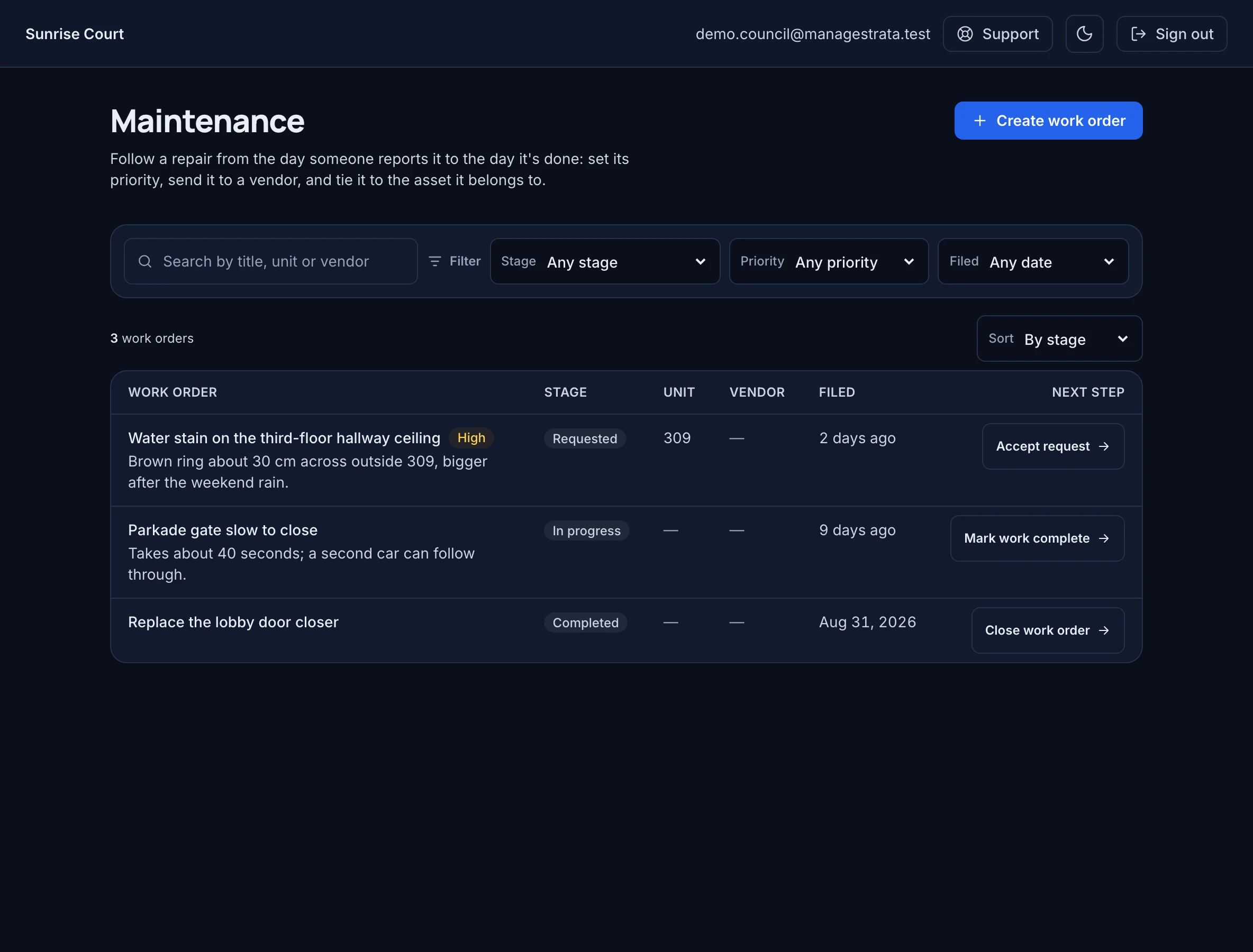This screenshot has height=952, width=1253.
Task: Open the Filed date filter dropdown
Action: [x=1033, y=261]
